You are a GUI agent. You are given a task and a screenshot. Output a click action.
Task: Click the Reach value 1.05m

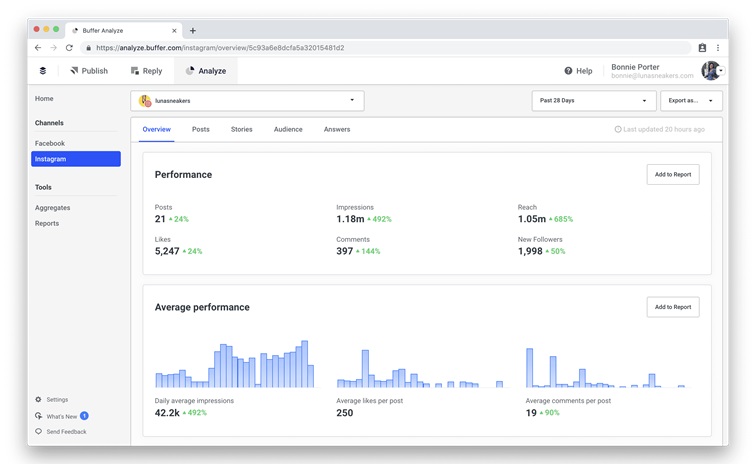(x=532, y=219)
